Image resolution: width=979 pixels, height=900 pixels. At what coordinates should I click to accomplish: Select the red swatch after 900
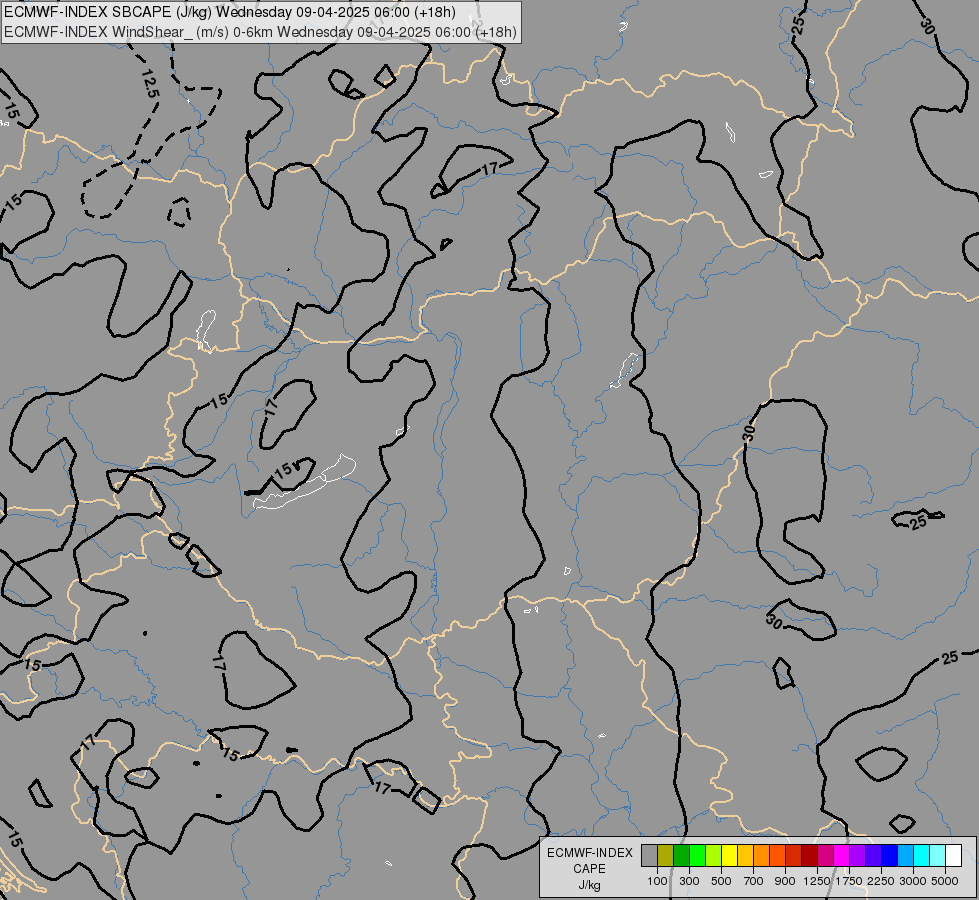coord(794,855)
